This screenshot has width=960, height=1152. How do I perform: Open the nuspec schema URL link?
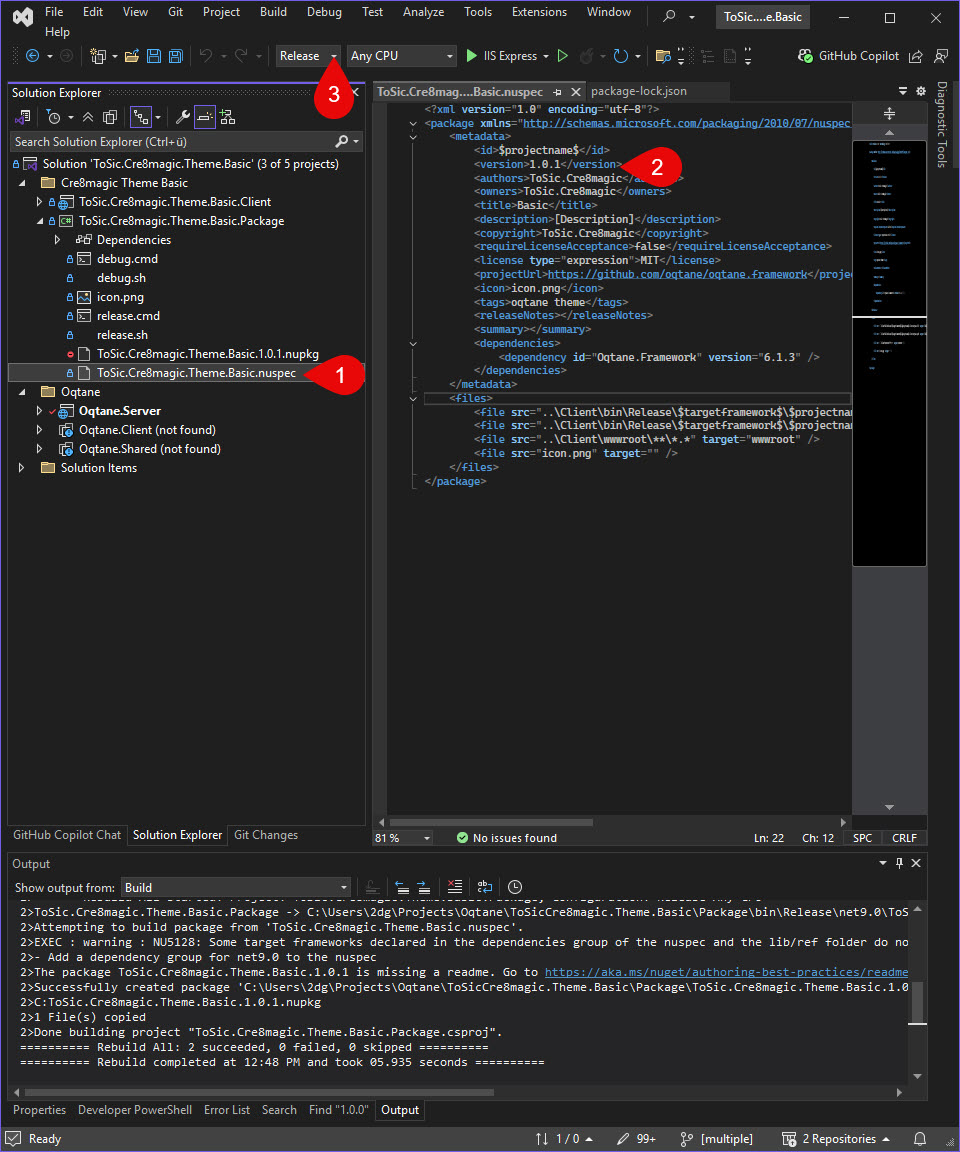coord(686,123)
